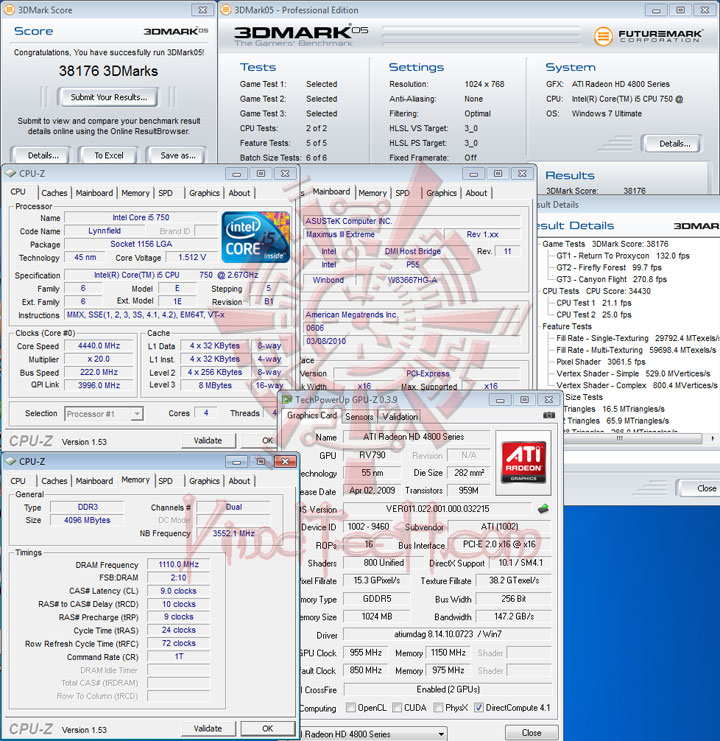Select the Pixel Shader result row

[600, 362]
